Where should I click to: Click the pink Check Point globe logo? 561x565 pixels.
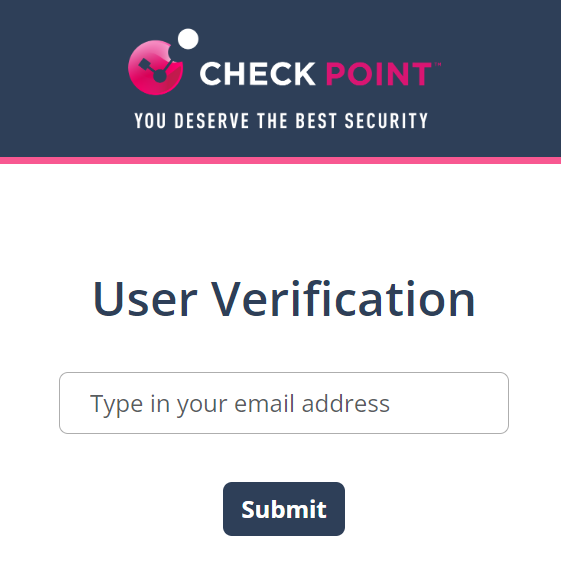(x=155, y=67)
